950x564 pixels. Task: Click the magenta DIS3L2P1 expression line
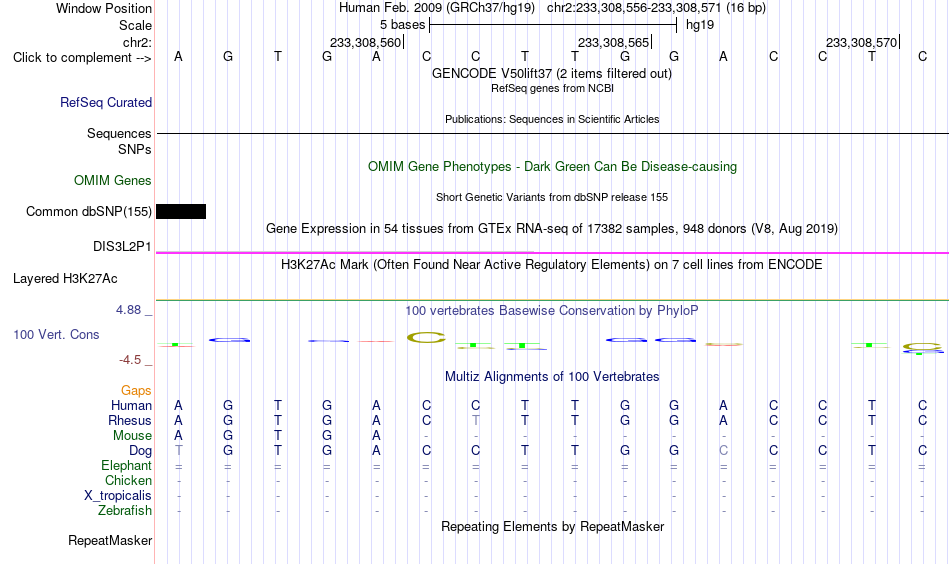[552, 253]
